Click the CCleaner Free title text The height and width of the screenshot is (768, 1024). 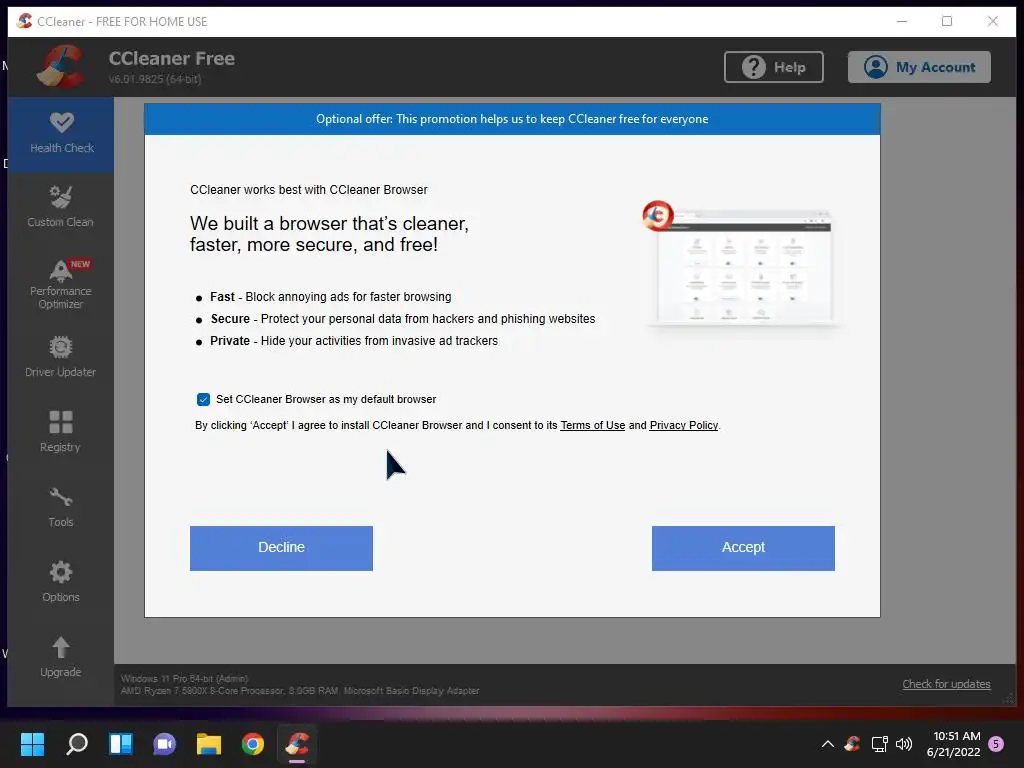click(172, 58)
